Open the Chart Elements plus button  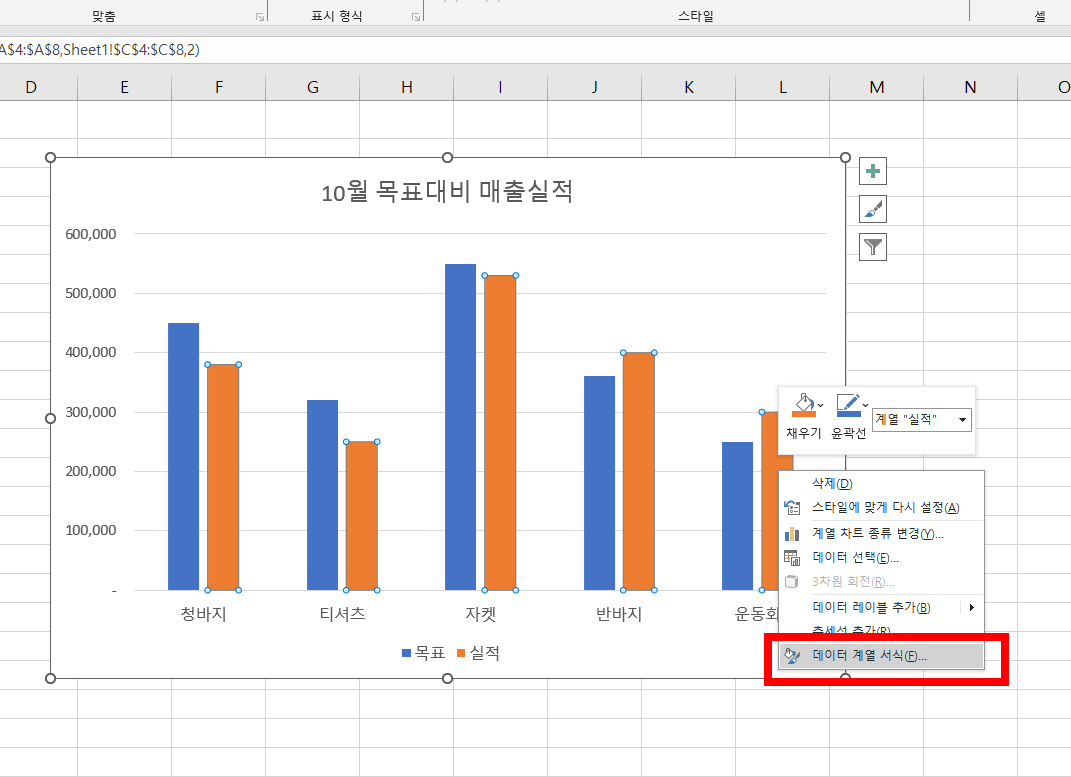tap(872, 171)
